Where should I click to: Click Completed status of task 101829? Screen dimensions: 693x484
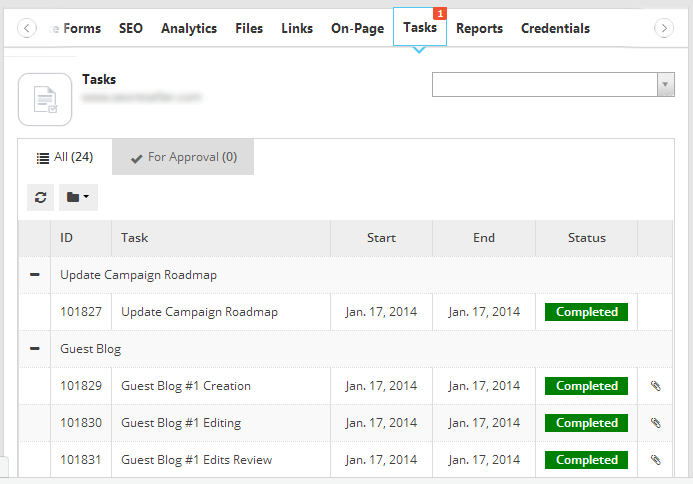[586, 386]
